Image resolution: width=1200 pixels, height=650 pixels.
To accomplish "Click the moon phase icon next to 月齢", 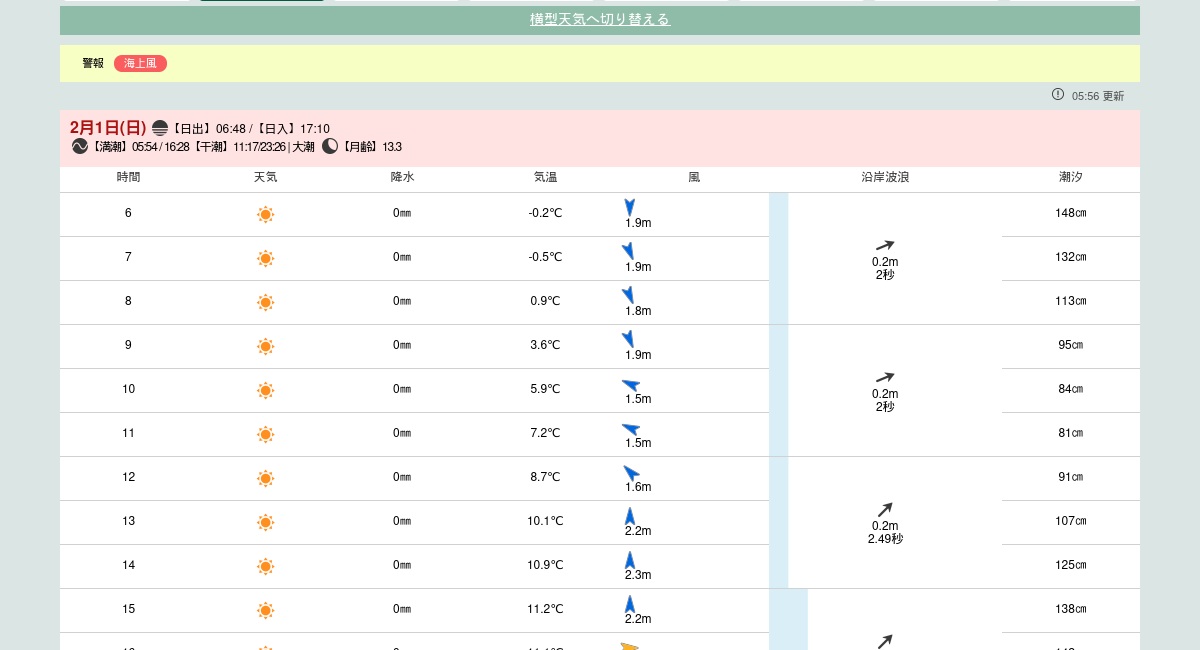I will pyautogui.click(x=330, y=145).
